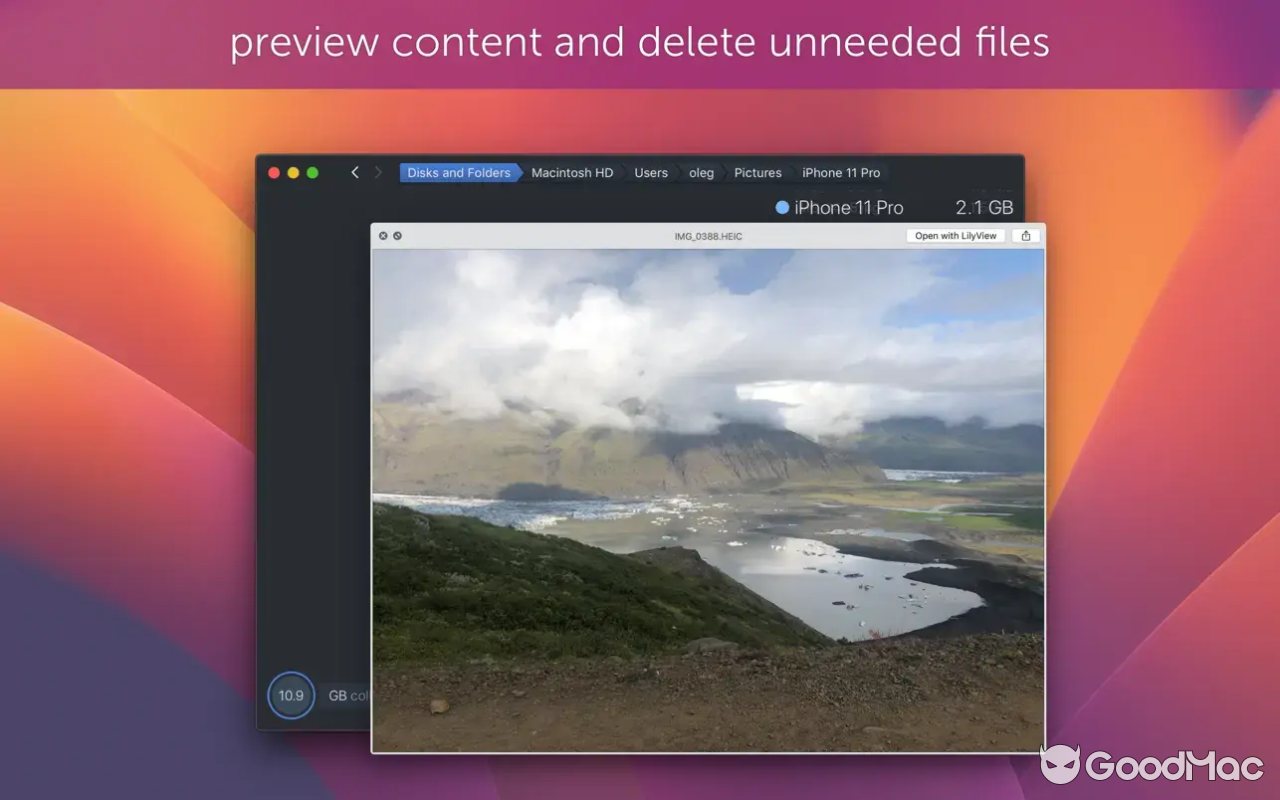Click the circular storage gauge showing 10.9
The width and height of the screenshot is (1280, 800).
click(291, 695)
